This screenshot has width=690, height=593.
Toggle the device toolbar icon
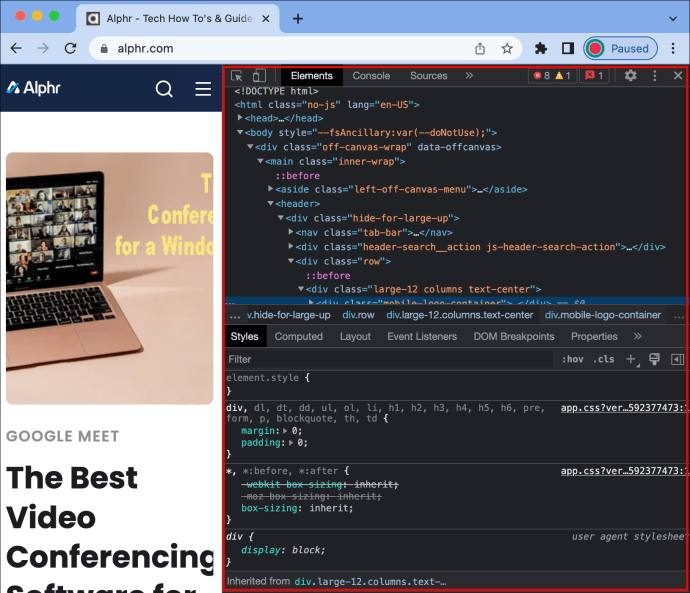coord(259,76)
